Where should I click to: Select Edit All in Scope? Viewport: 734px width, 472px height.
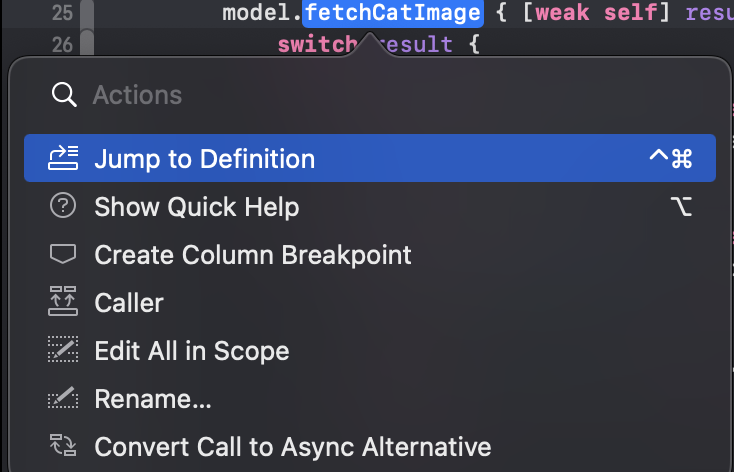tap(370, 350)
